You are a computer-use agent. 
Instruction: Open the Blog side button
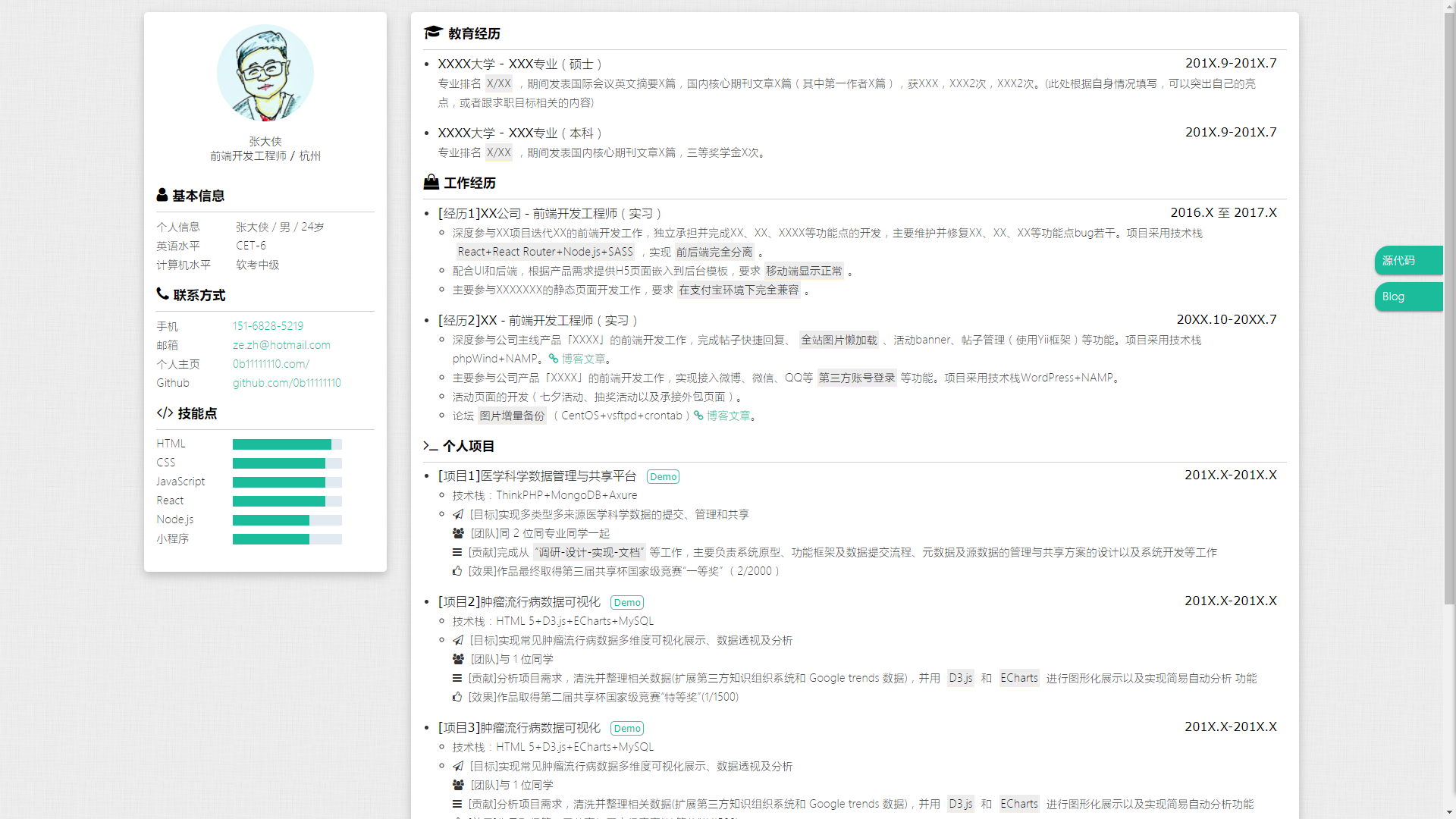pos(1408,297)
